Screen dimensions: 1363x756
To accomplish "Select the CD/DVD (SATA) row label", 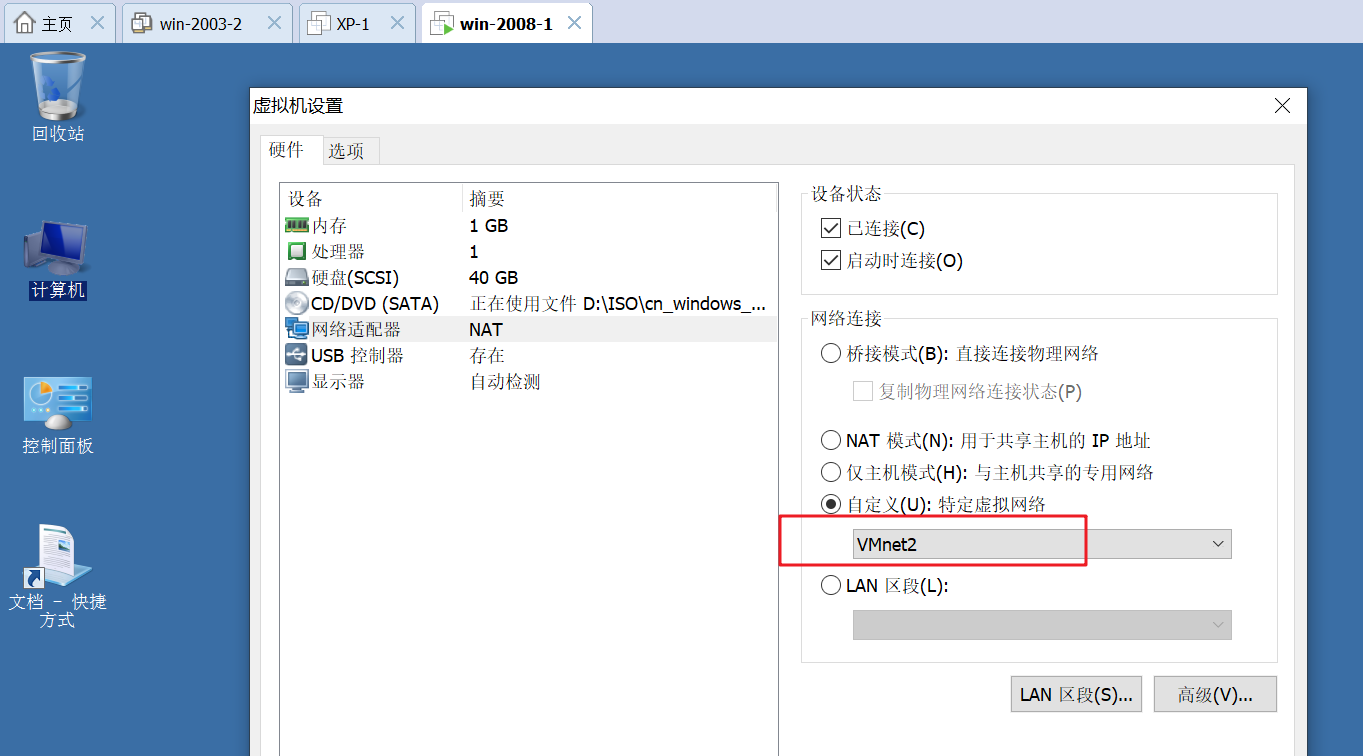I will (x=375, y=304).
